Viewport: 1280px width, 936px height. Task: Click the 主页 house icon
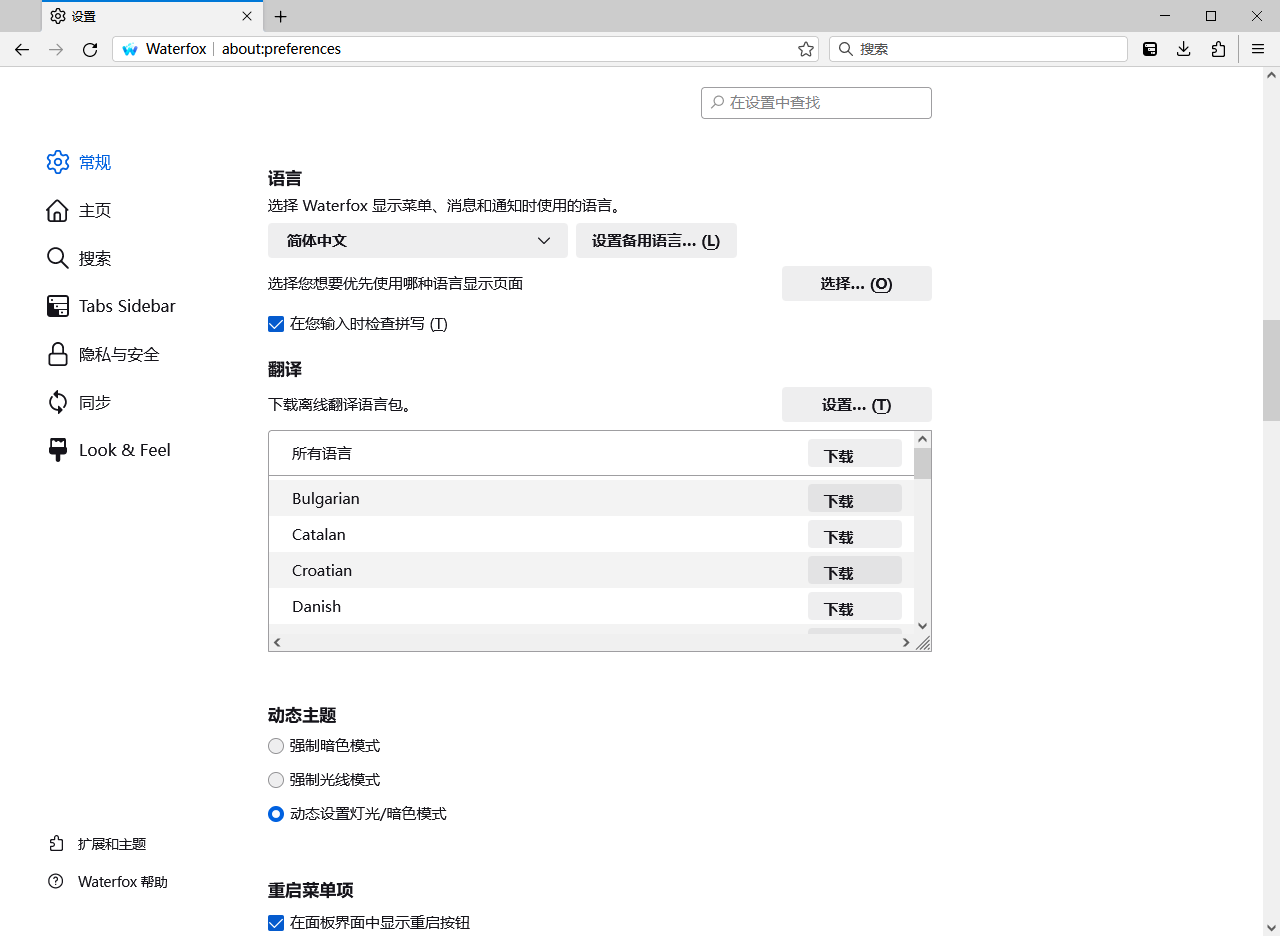[x=58, y=210]
